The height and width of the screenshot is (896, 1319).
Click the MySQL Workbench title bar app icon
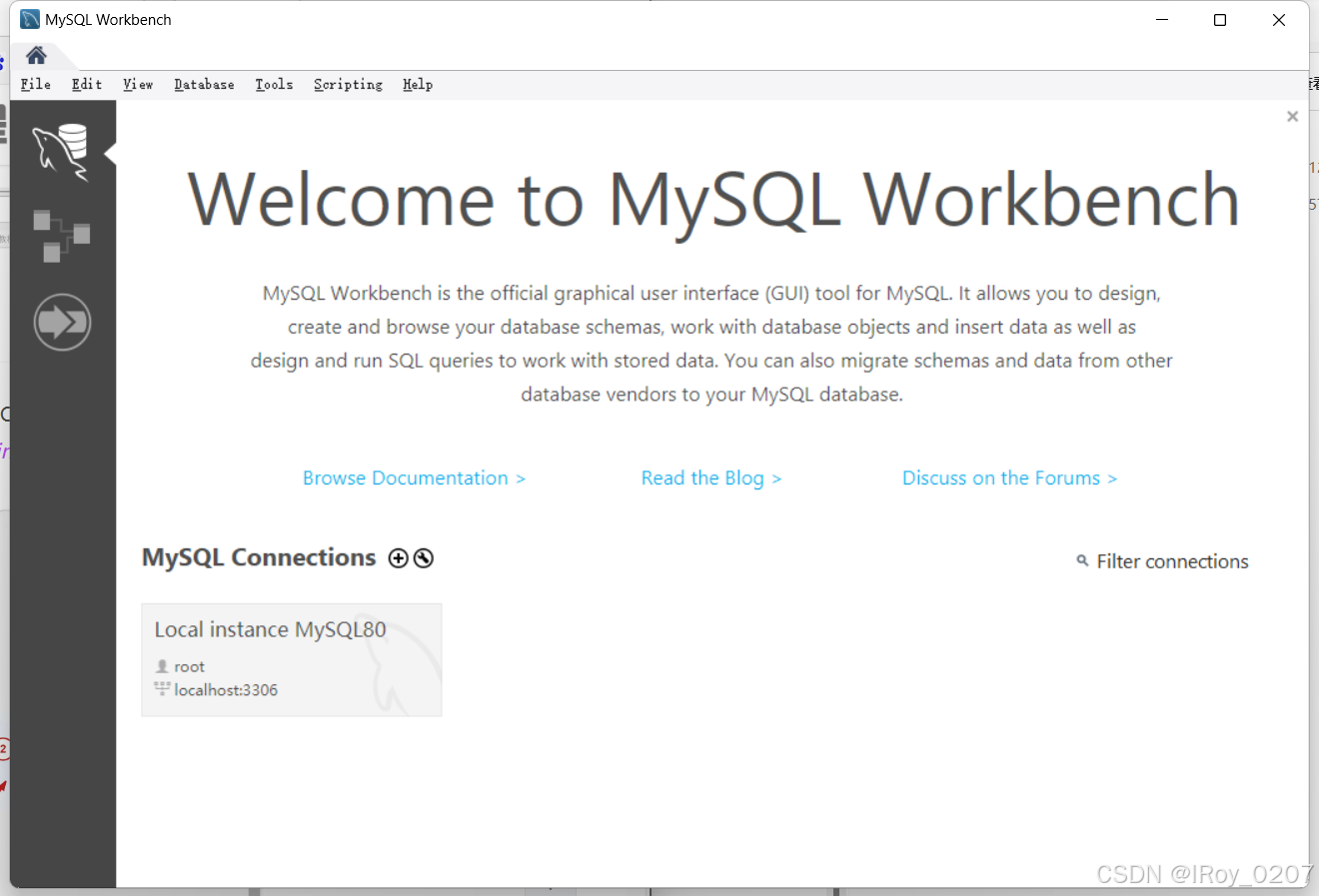point(30,19)
